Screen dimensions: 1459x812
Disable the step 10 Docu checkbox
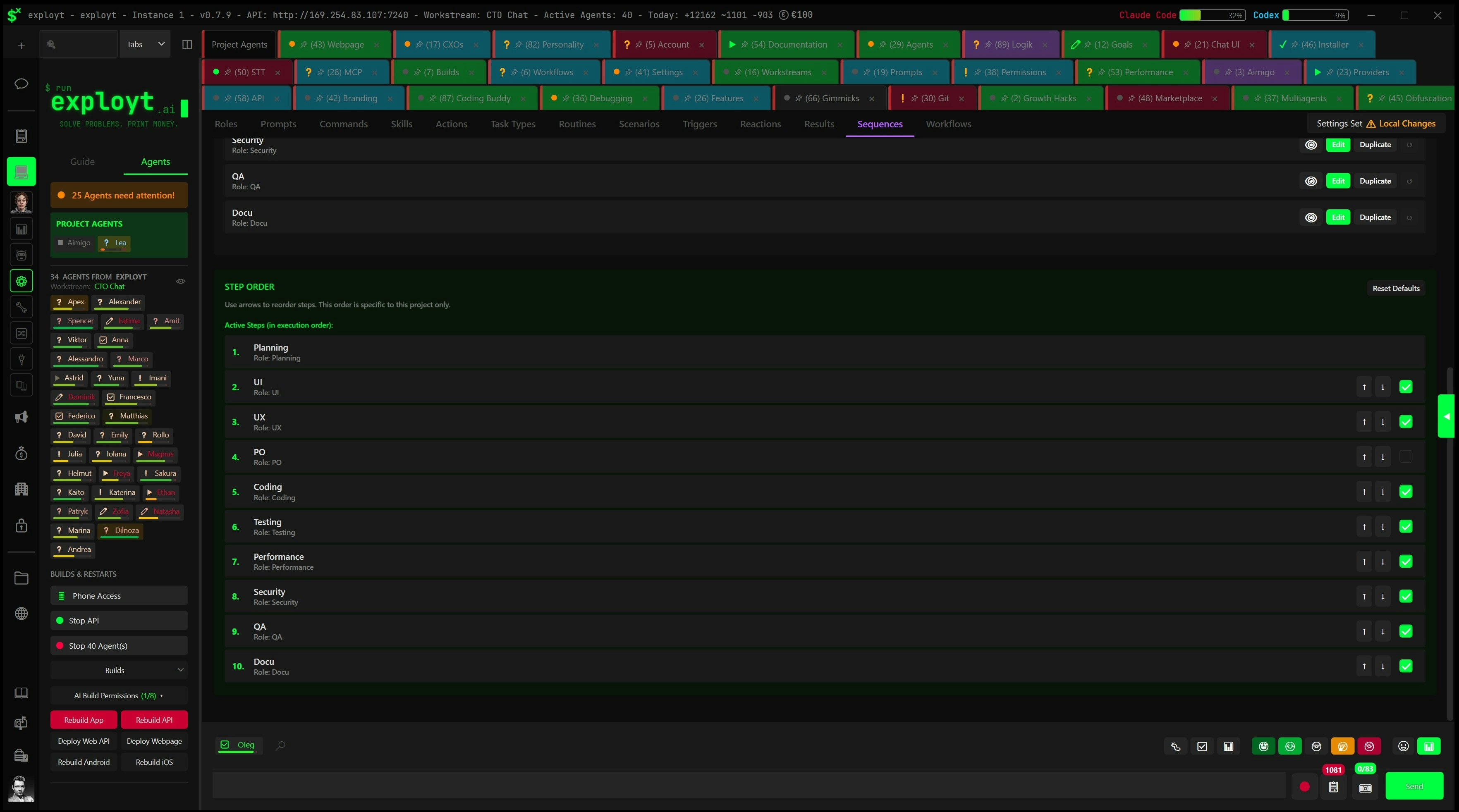coord(1405,666)
